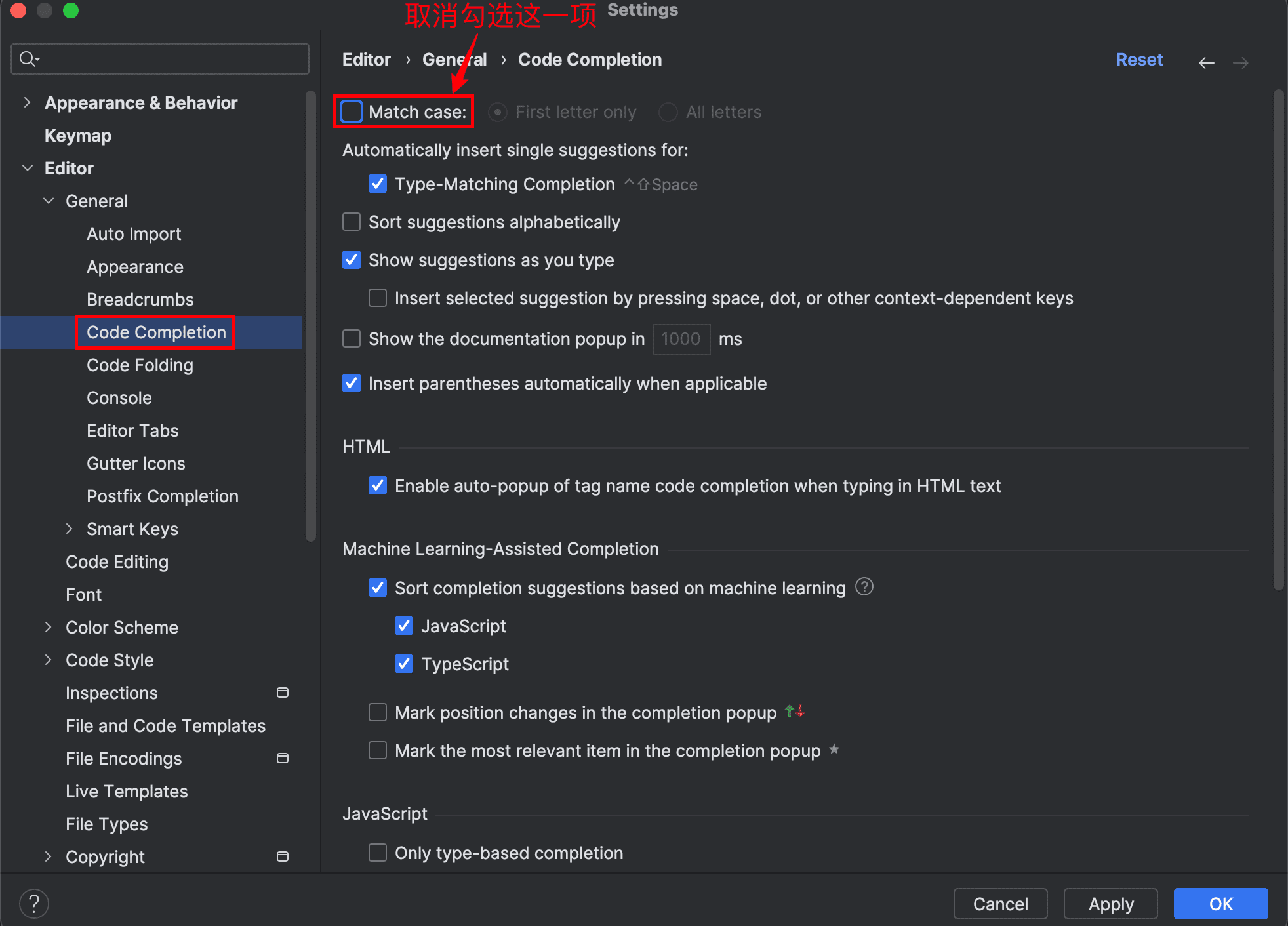
Task: Select Live Templates in sidebar
Action: pos(127,792)
